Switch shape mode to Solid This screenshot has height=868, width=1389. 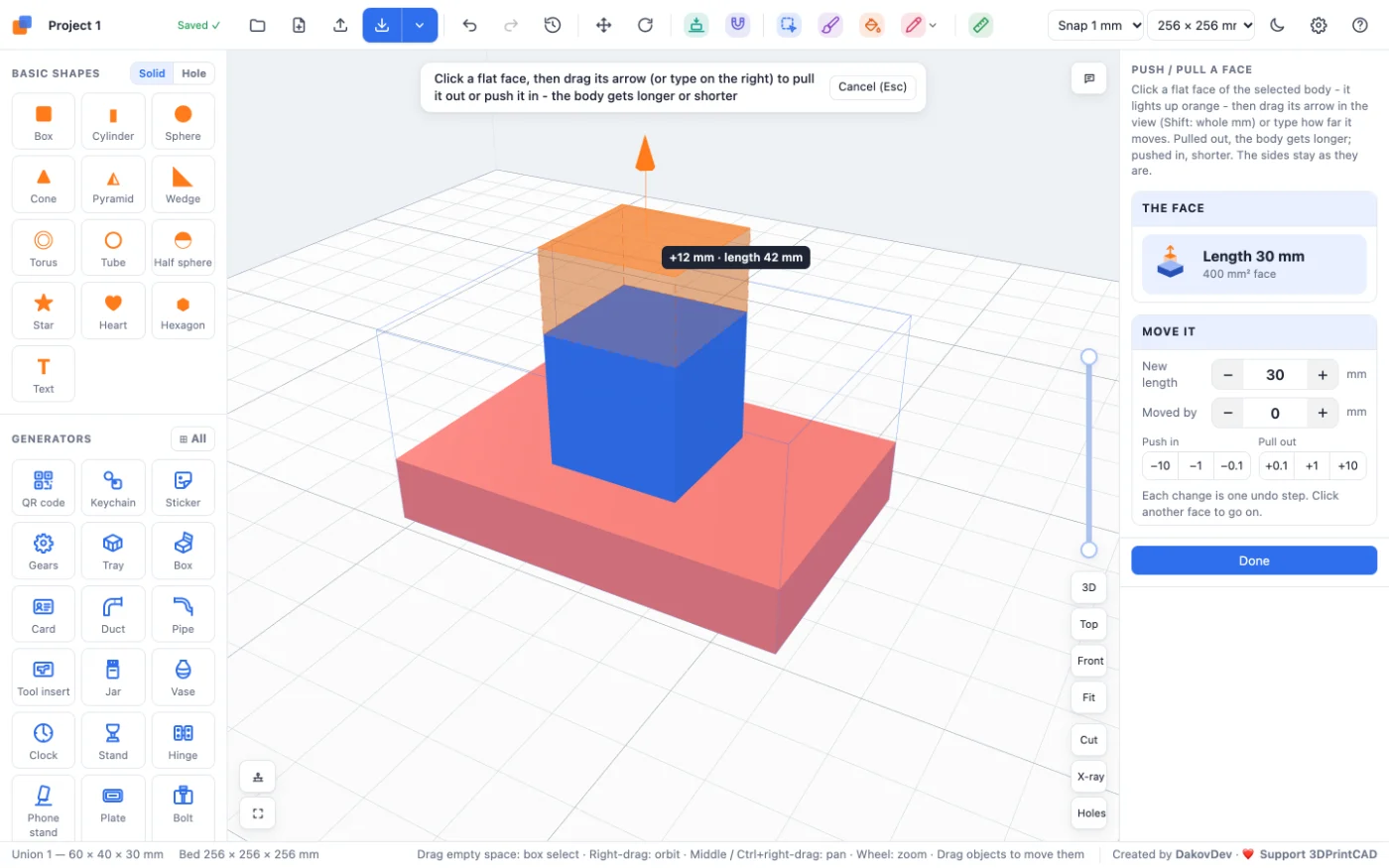(152, 73)
